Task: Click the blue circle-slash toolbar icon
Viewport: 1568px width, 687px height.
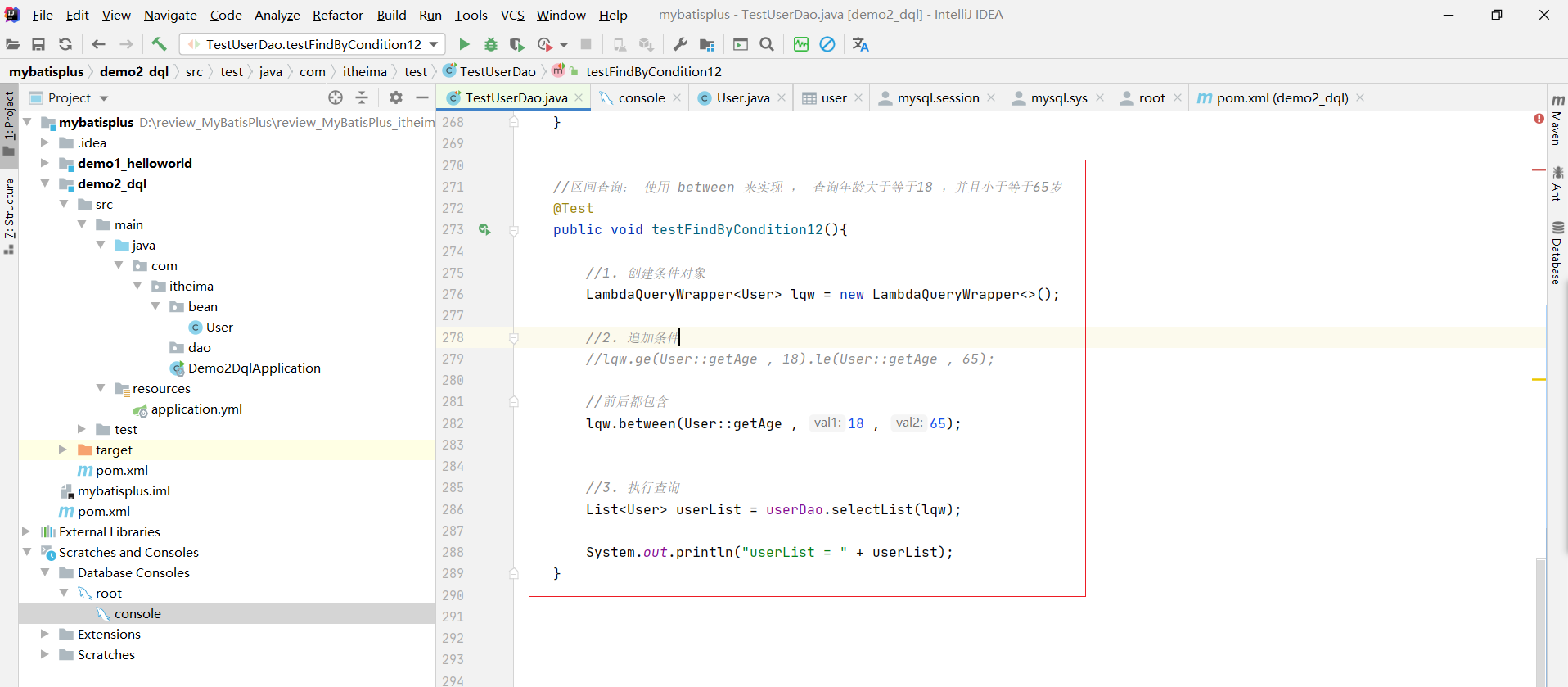Action: [x=827, y=44]
